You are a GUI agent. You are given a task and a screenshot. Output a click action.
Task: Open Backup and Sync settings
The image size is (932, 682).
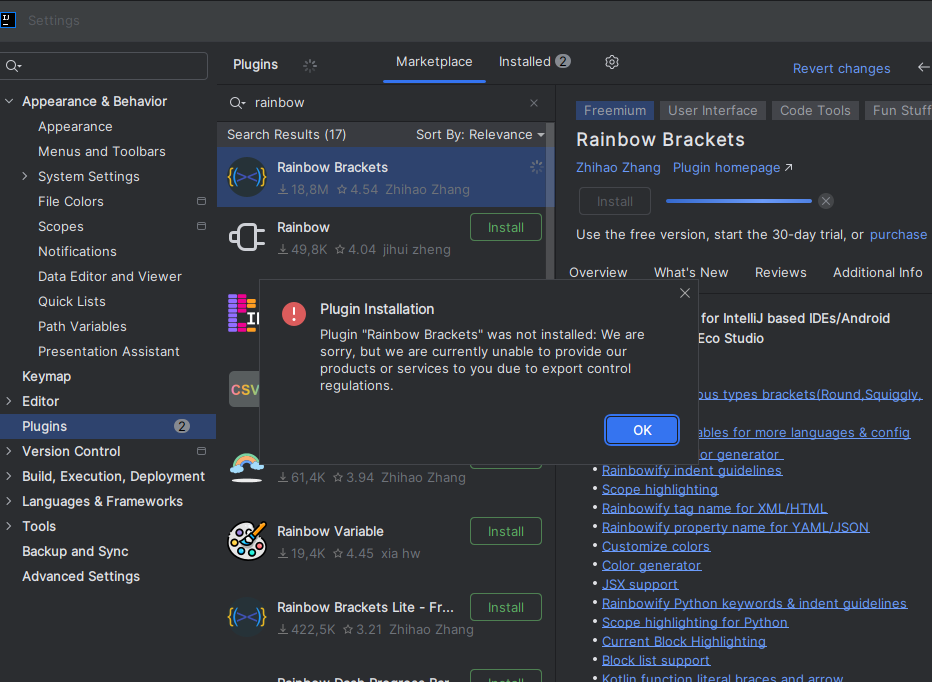click(75, 551)
